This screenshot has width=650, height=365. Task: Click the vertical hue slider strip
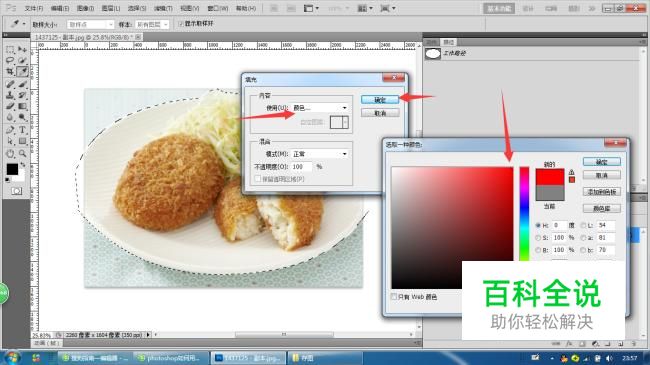click(524, 214)
